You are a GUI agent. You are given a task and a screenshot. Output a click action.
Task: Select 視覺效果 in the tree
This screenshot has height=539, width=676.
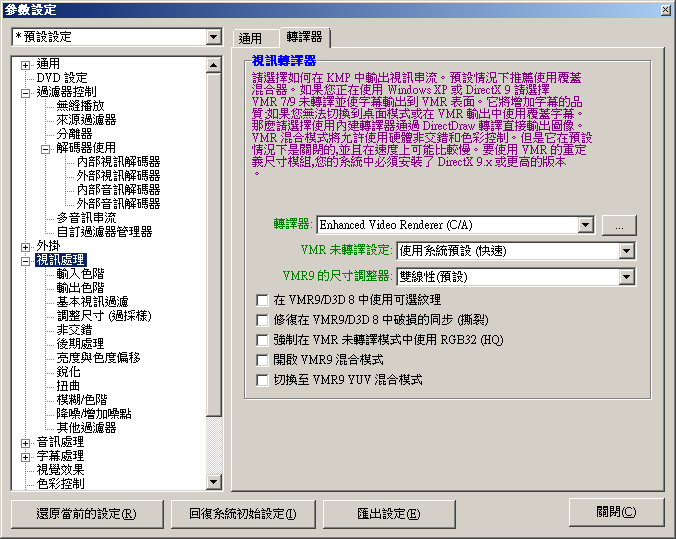point(60,470)
